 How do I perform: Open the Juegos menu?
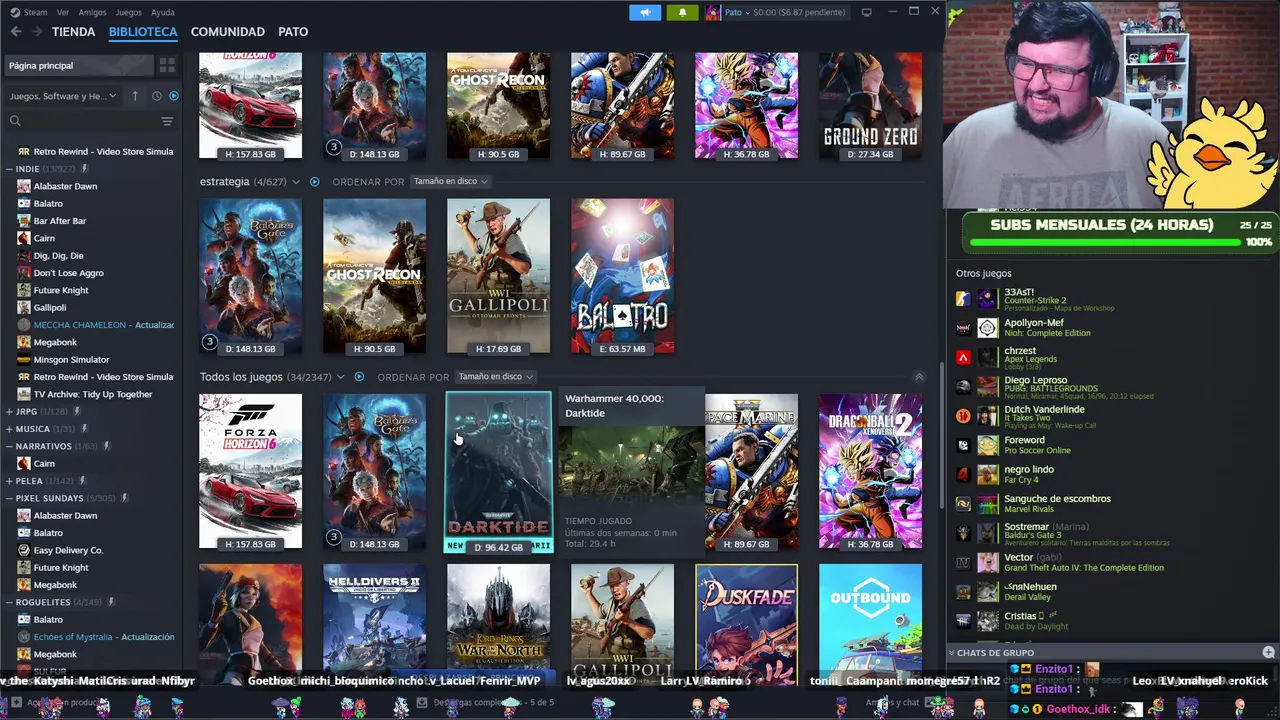point(129,12)
